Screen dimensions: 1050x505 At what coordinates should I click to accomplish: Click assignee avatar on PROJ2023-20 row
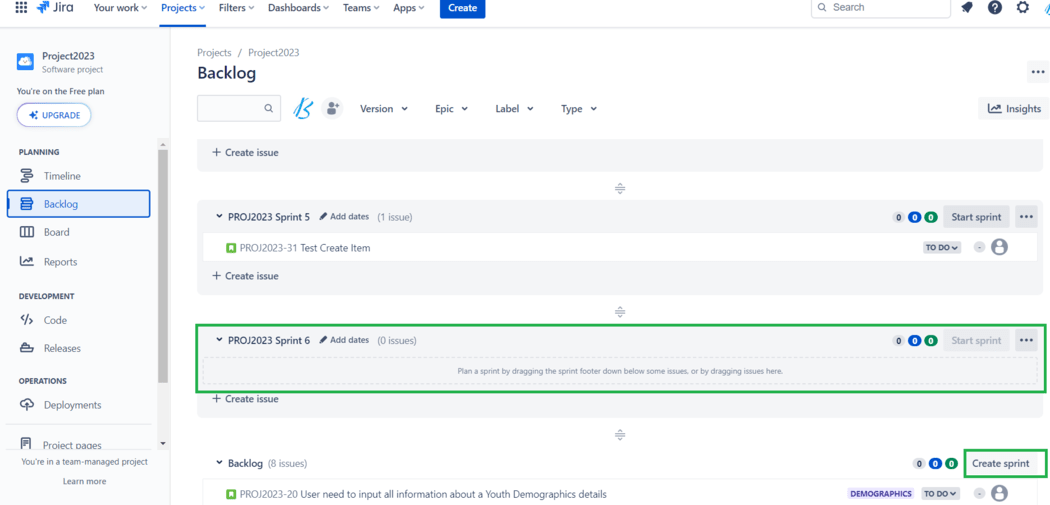pyautogui.click(x=999, y=494)
